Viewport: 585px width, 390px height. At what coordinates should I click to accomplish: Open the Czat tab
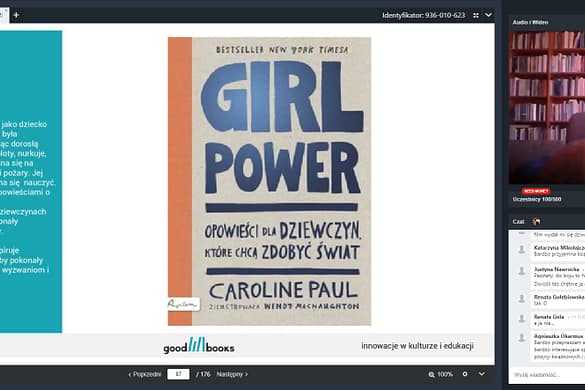[x=518, y=222]
